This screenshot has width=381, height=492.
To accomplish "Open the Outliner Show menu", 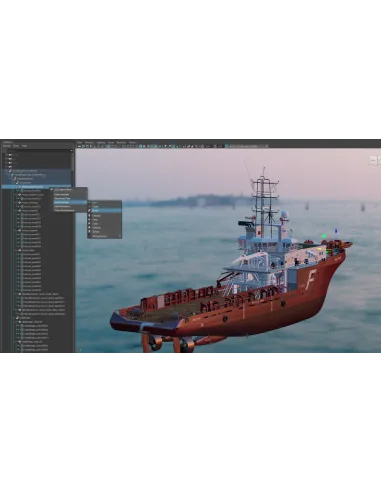I will 16,146.
